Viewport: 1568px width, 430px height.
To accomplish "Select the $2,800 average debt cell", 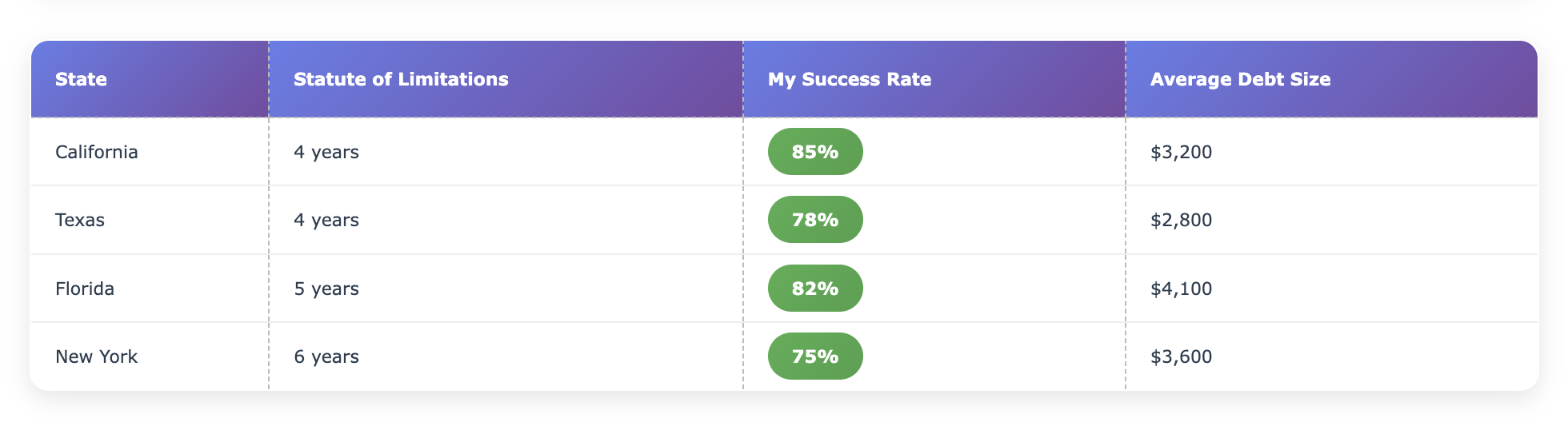I will (1332, 220).
